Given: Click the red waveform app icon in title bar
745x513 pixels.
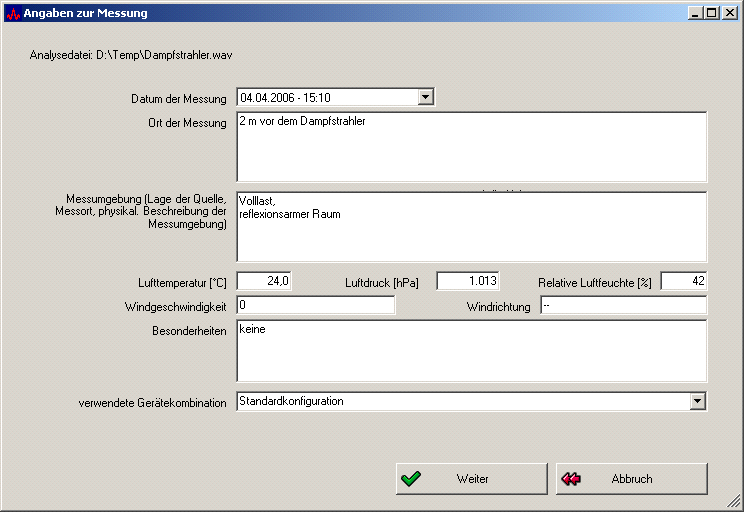Looking at the screenshot, I should click(x=13, y=13).
